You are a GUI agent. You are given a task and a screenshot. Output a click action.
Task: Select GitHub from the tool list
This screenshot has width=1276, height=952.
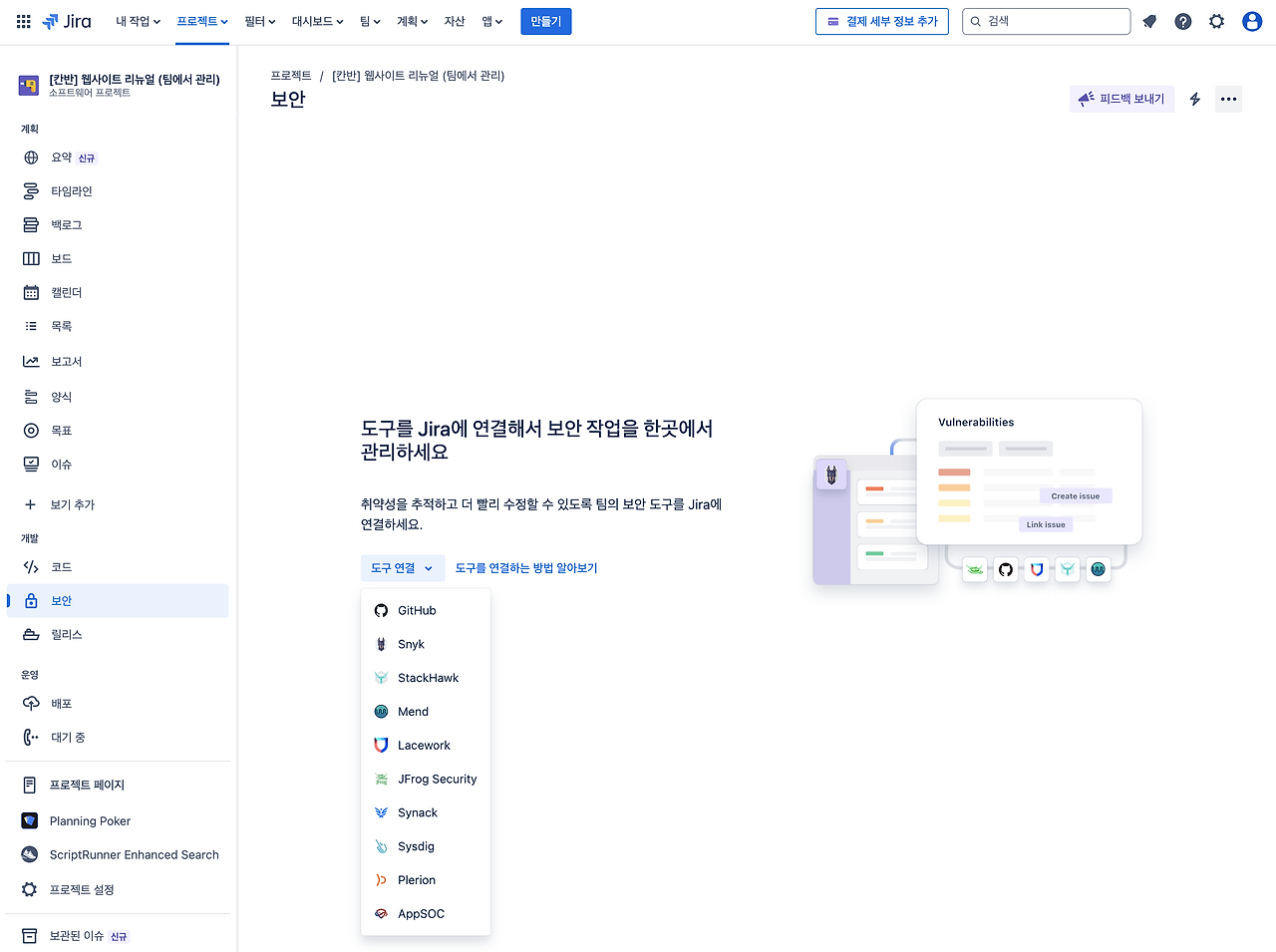[x=426, y=611]
